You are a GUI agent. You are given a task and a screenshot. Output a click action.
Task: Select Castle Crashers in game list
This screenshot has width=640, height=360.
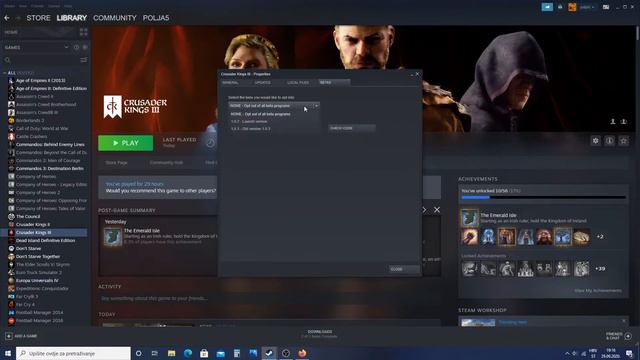(31, 136)
